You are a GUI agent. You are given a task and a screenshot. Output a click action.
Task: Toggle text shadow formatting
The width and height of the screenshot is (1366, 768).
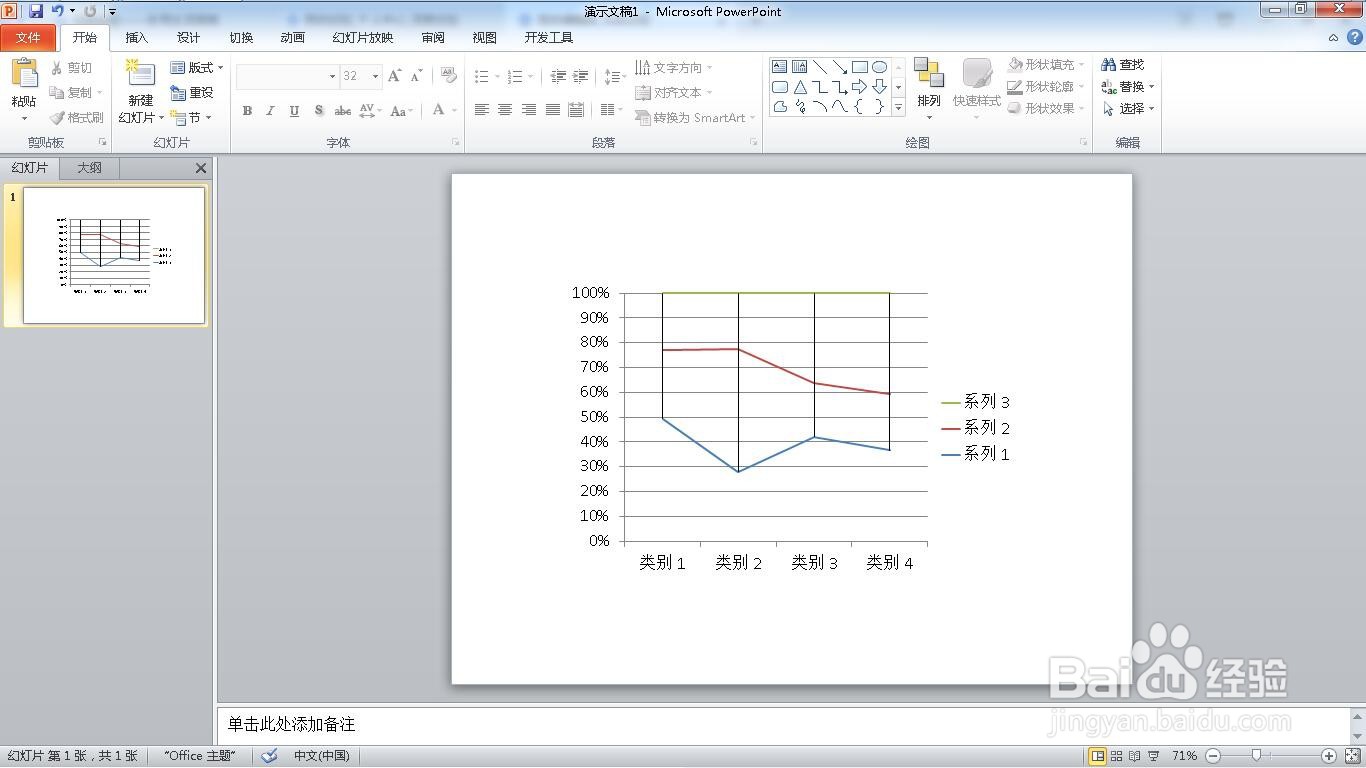tap(318, 111)
